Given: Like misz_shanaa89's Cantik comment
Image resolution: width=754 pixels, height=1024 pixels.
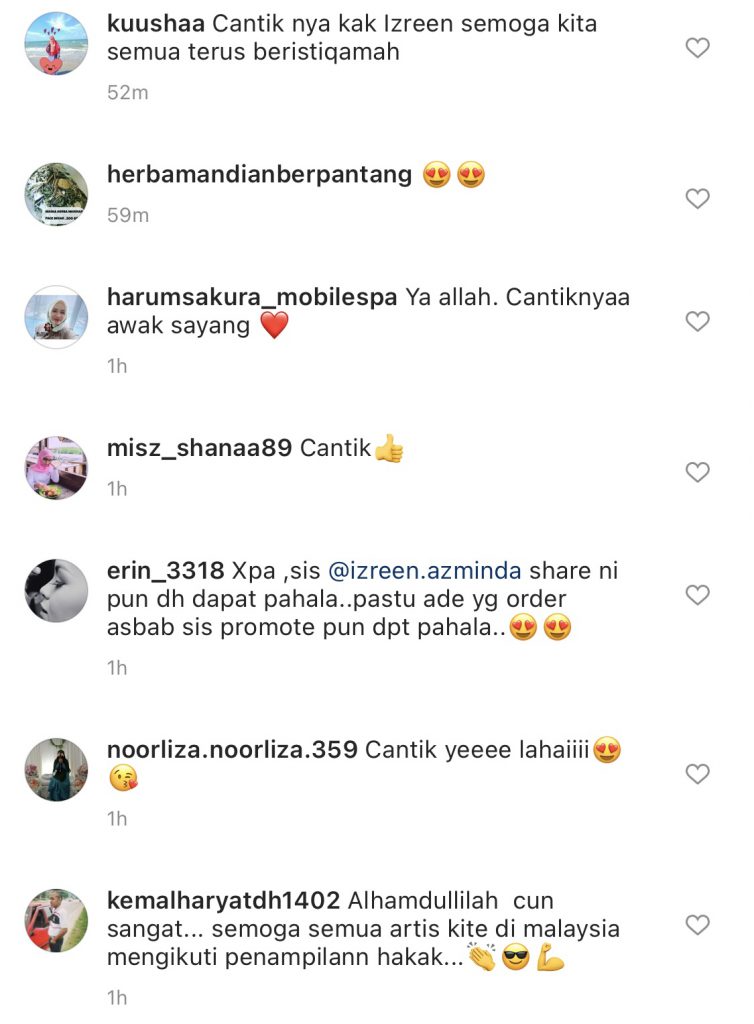Looking at the screenshot, I should click(x=697, y=472).
